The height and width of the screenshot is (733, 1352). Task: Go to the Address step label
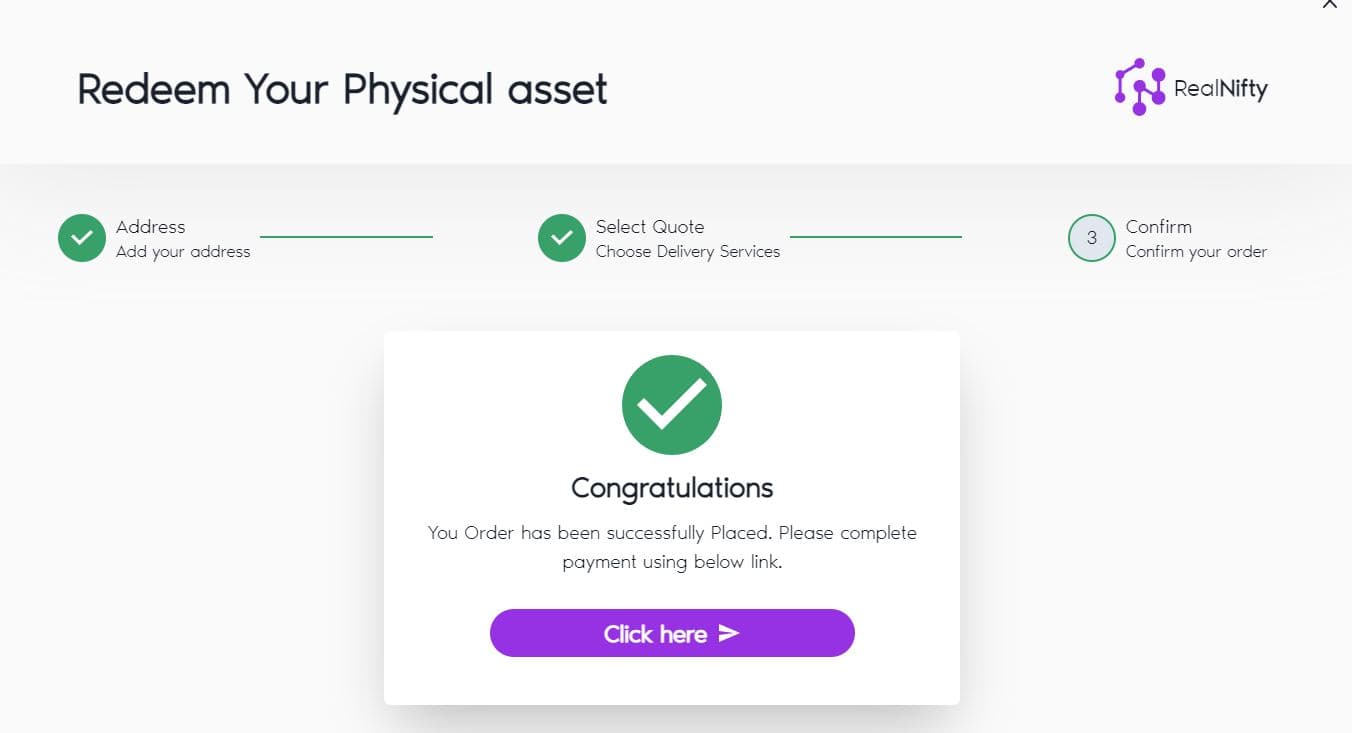click(x=151, y=227)
